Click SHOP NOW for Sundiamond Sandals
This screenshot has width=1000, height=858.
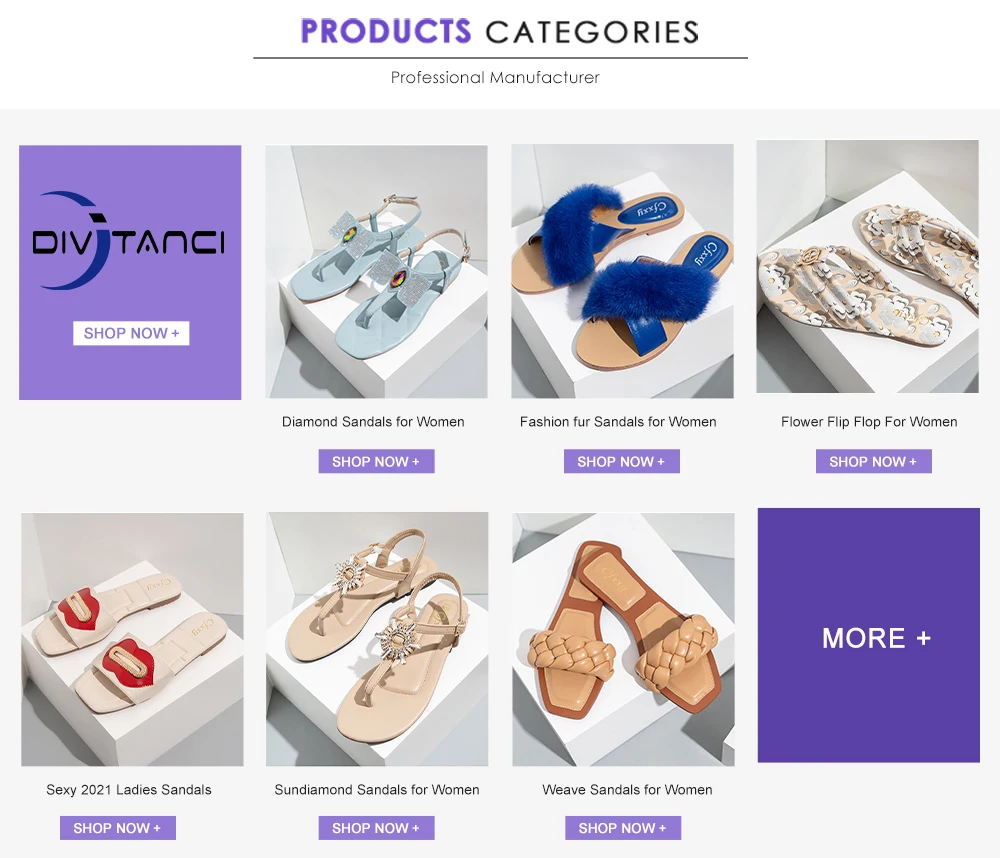(x=376, y=828)
